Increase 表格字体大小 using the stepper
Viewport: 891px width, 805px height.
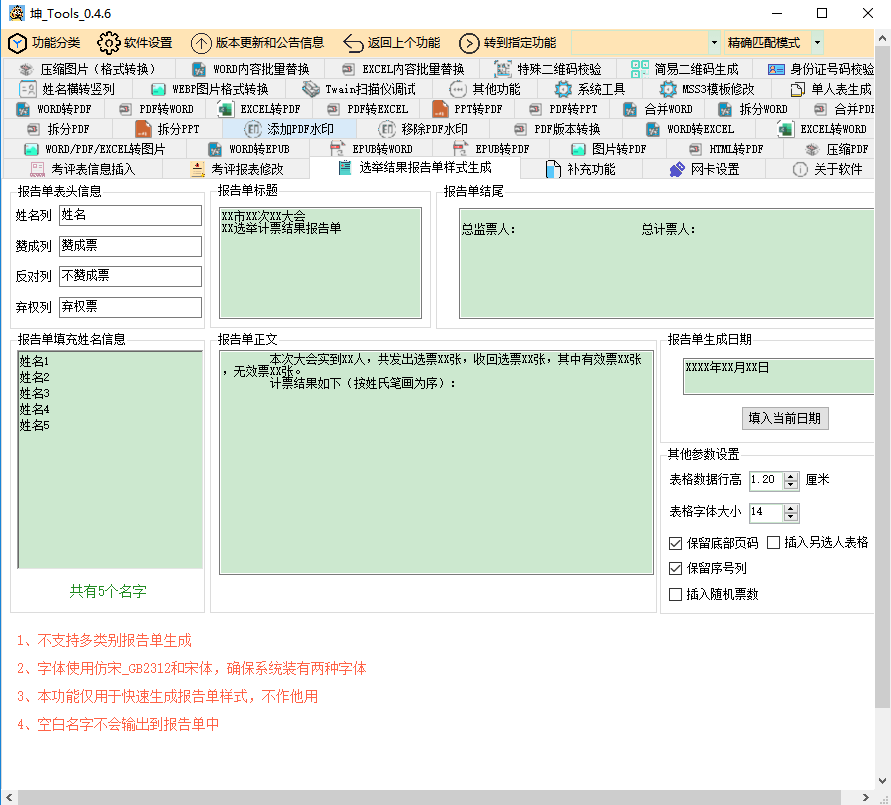tap(790, 507)
